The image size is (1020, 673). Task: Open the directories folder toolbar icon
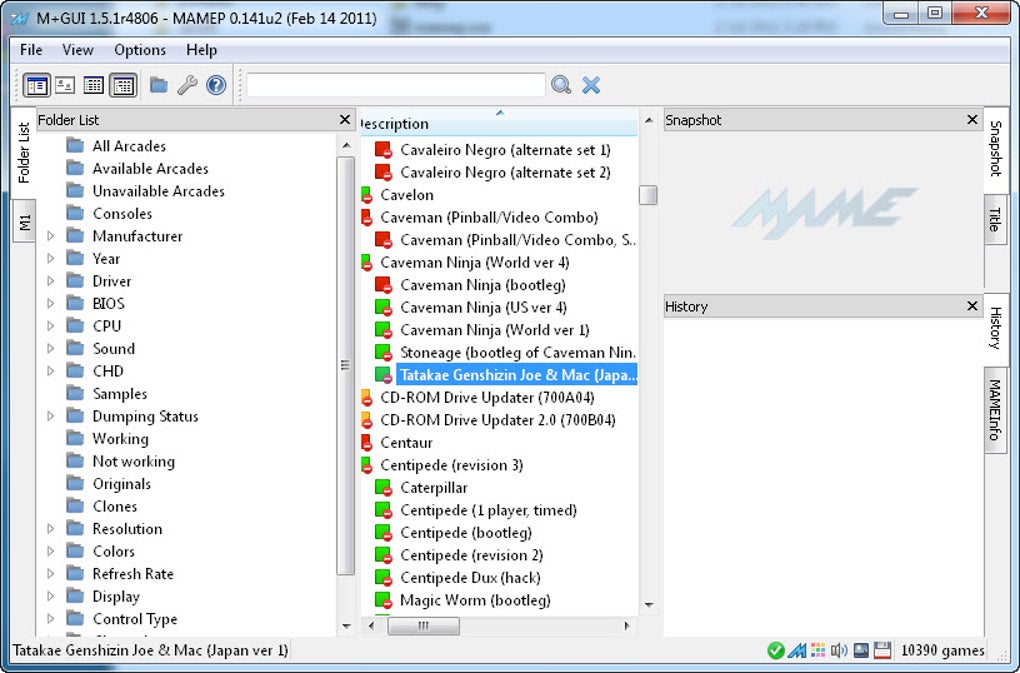pyautogui.click(x=159, y=85)
